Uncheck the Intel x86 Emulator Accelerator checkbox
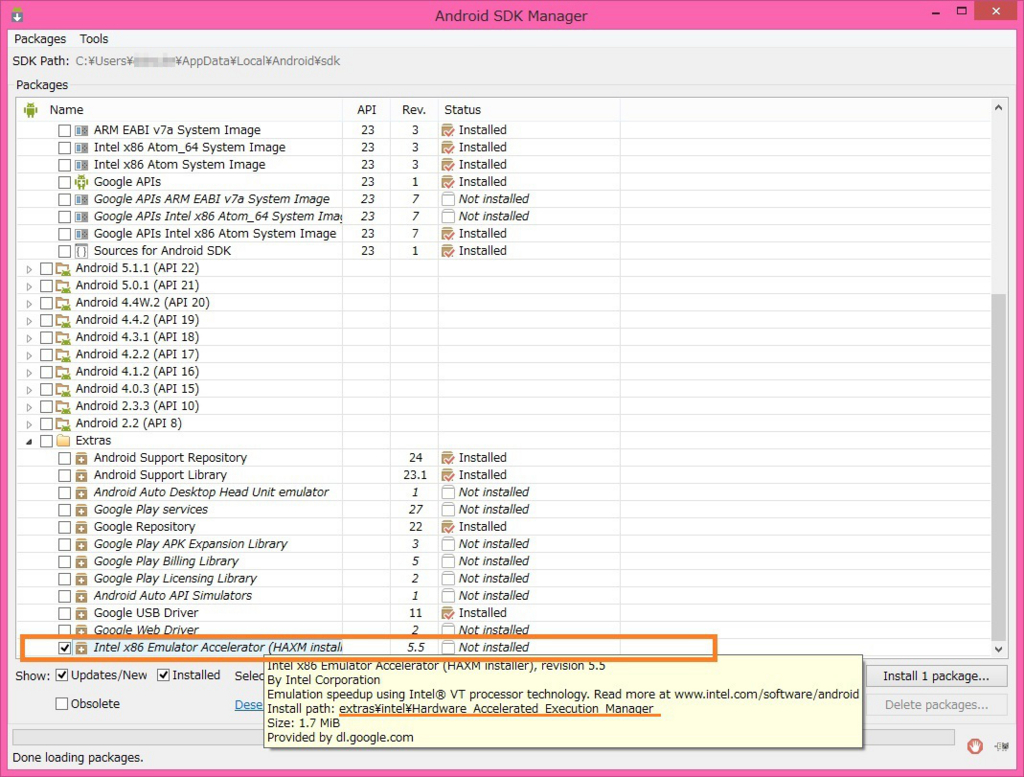Image resolution: width=1024 pixels, height=777 pixels. click(x=64, y=648)
